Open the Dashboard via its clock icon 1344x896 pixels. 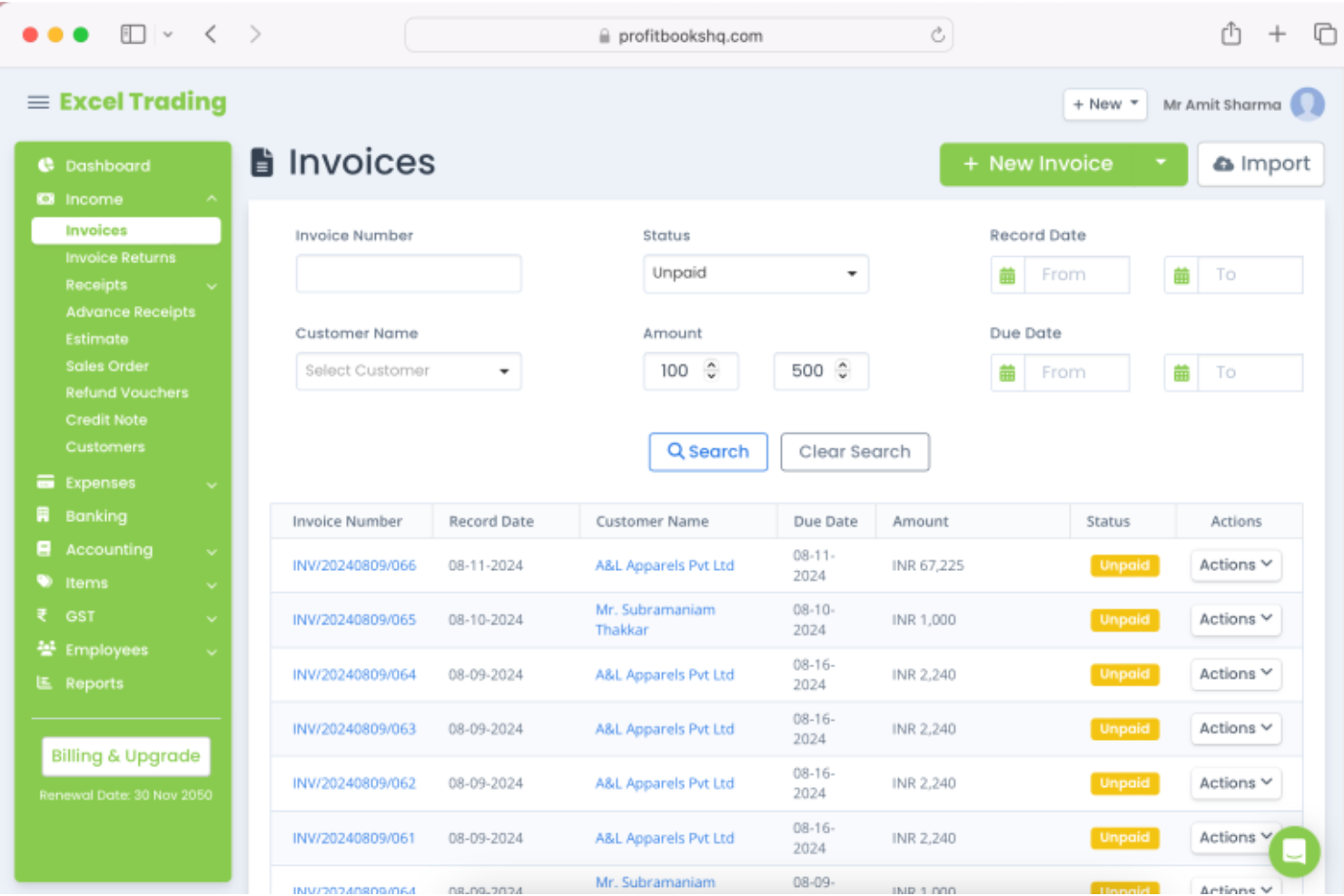pos(45,165)
